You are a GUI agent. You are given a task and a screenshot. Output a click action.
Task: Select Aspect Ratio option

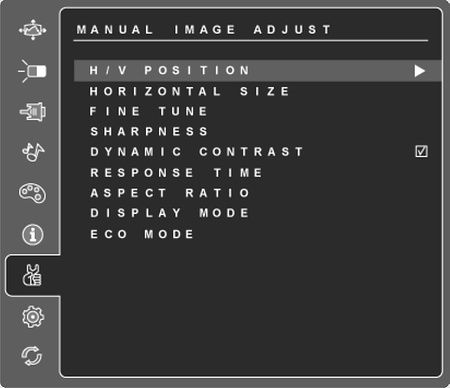[169, 193]
